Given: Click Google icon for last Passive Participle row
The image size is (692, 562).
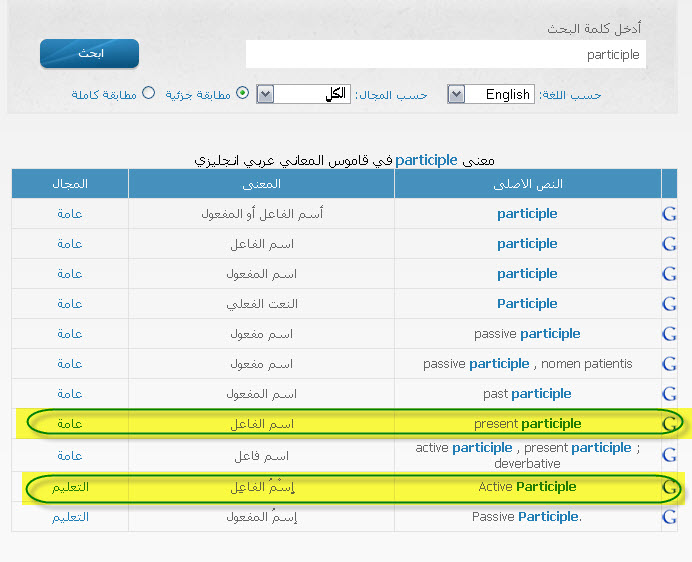Looking at the screenshot, I should point(669,517).
